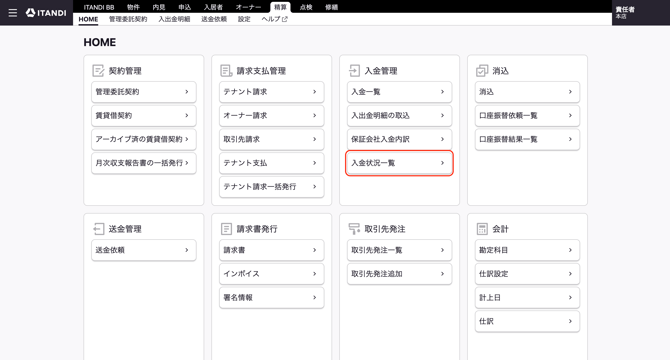Switch to the オーナー top tab
Image resolution: width=670 pixels, height=360 pixels.
(x=248, y=7)
